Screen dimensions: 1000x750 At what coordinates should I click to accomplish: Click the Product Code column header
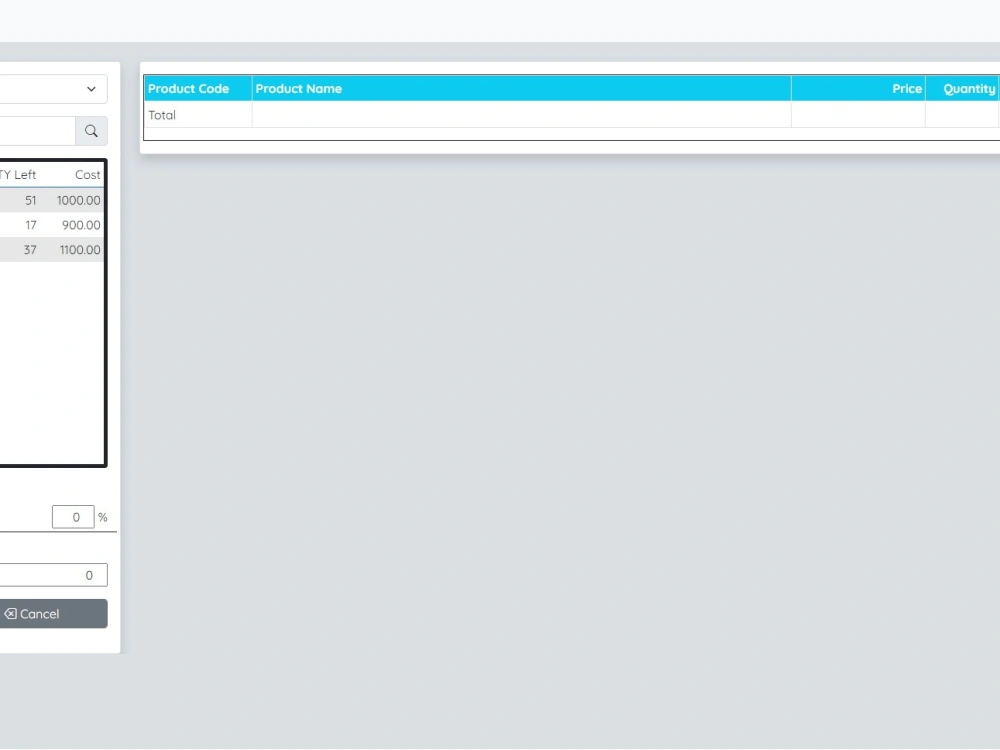click(198, 89)
